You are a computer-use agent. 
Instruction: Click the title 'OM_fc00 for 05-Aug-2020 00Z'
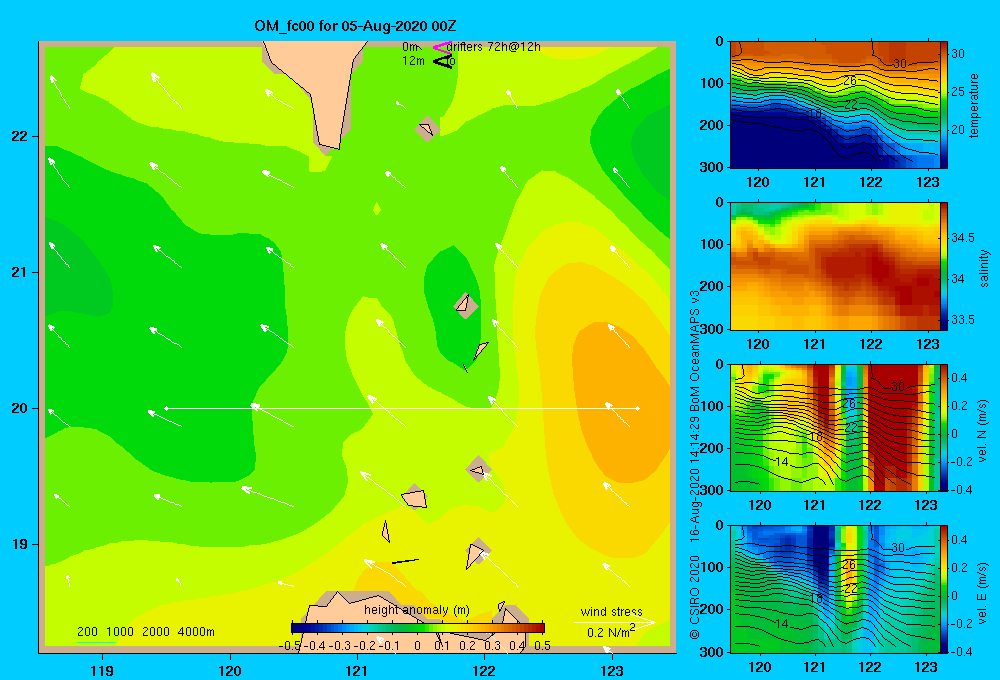355,26
